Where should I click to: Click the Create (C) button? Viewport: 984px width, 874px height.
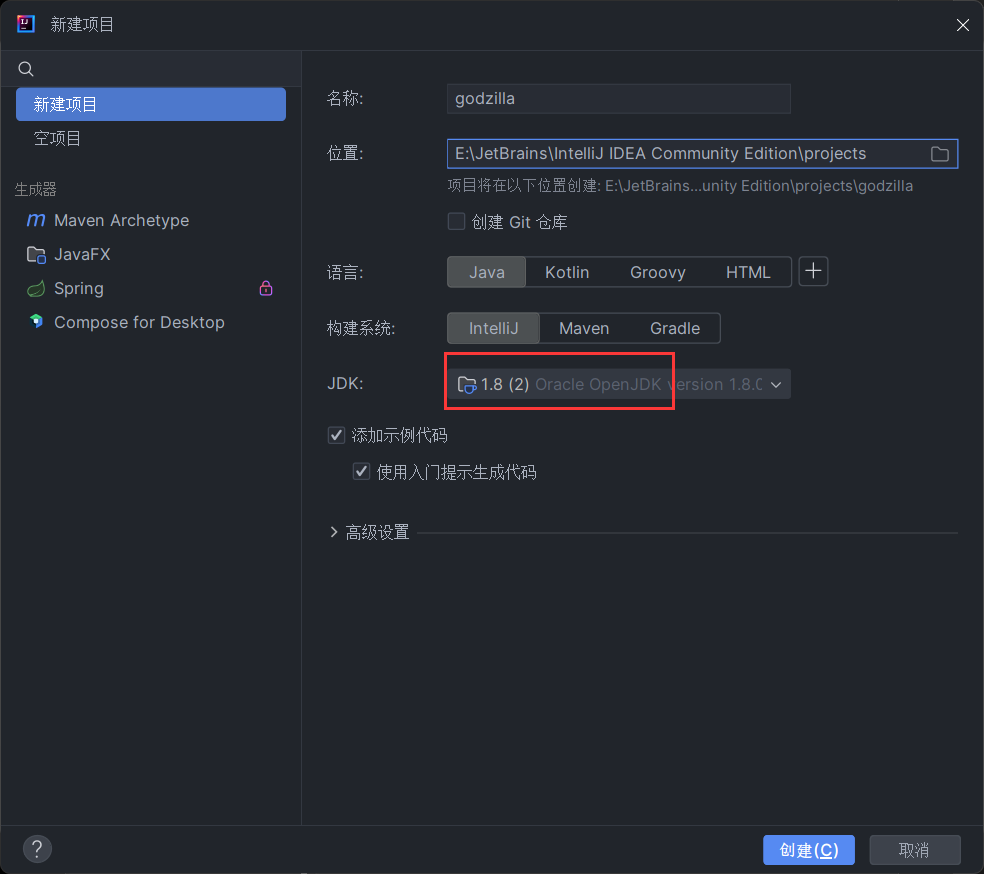pos(808,850)
